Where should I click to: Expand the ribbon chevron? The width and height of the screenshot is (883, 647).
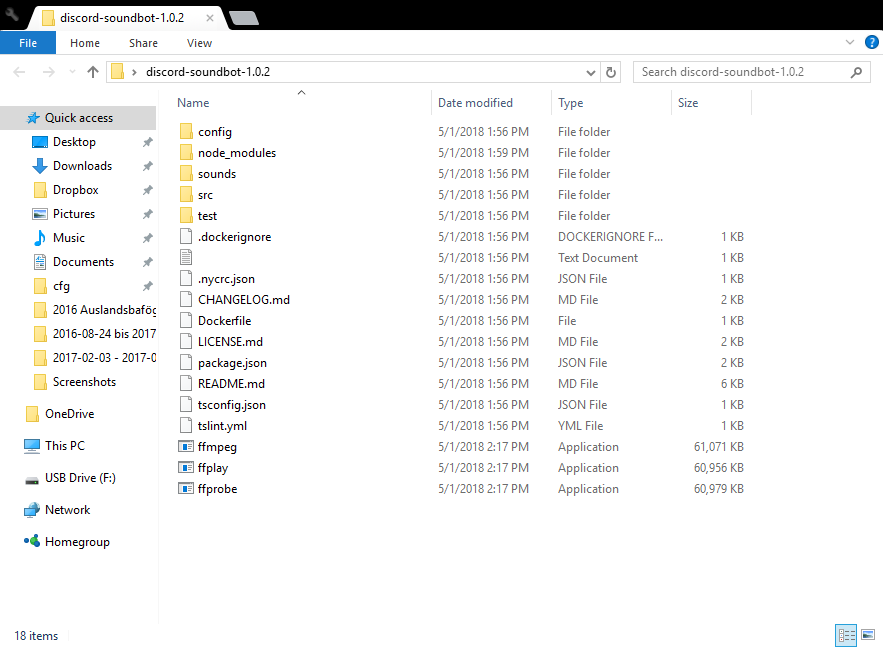[x=850, y=42]
